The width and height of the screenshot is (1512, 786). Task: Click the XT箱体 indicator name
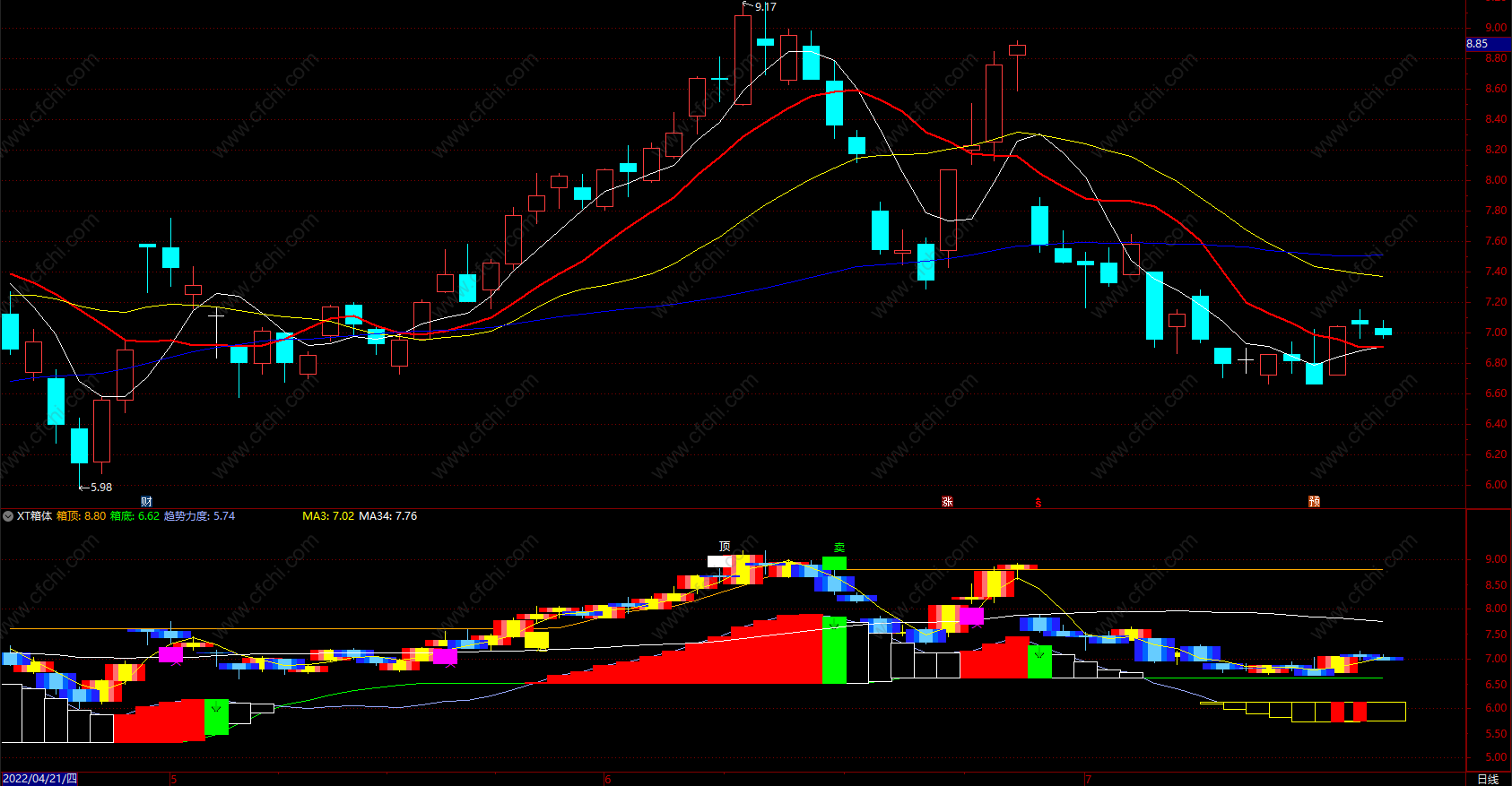pyautogui.click(x=35, y=516)
